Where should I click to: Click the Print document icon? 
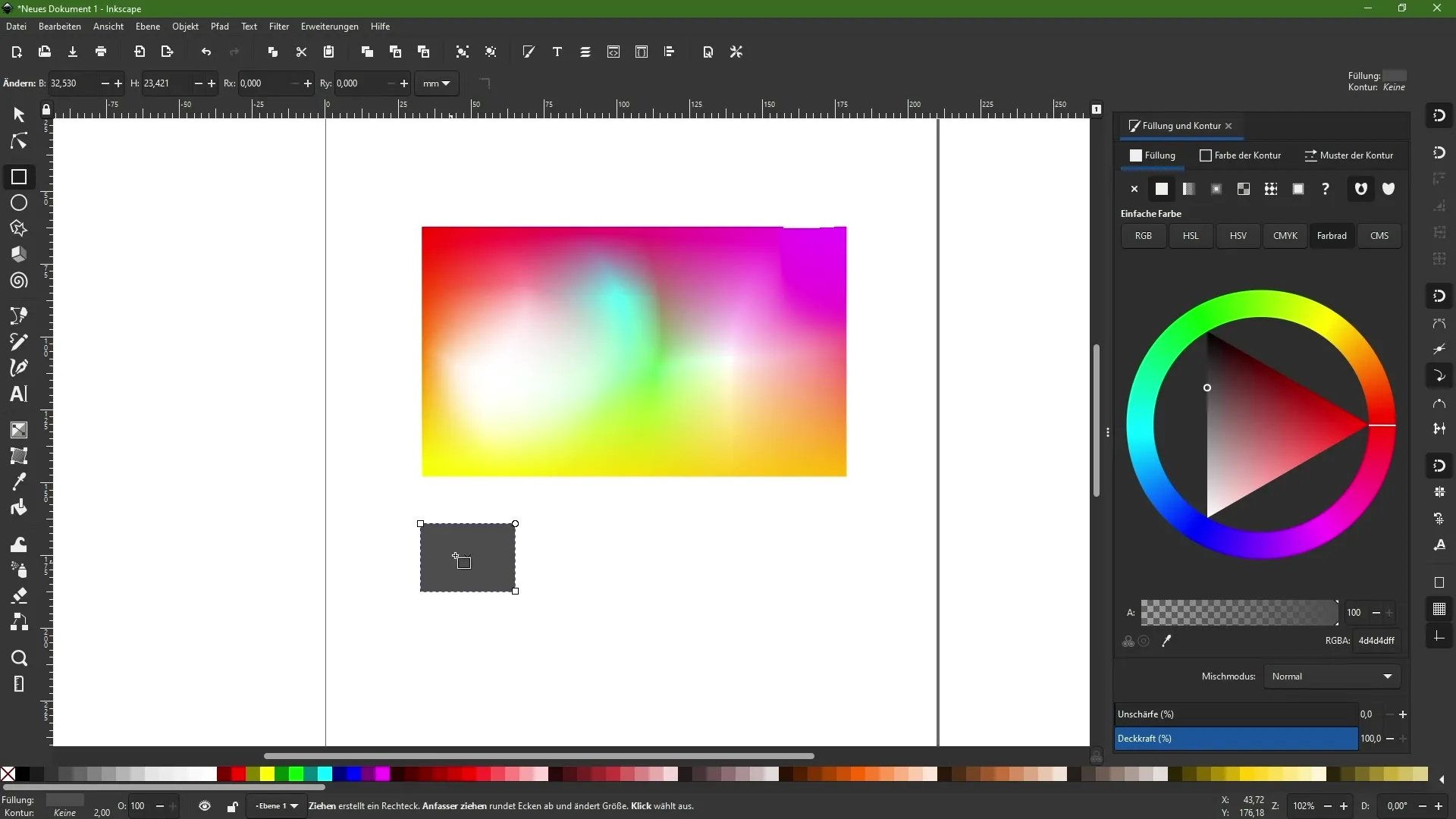[101, 52]
